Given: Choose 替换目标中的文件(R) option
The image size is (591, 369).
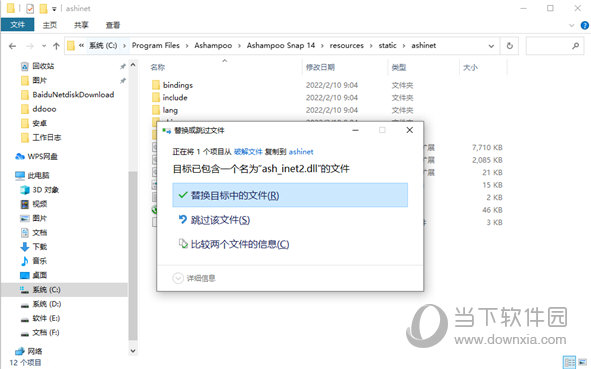Looking at the screenshot, I should [290, 195].
